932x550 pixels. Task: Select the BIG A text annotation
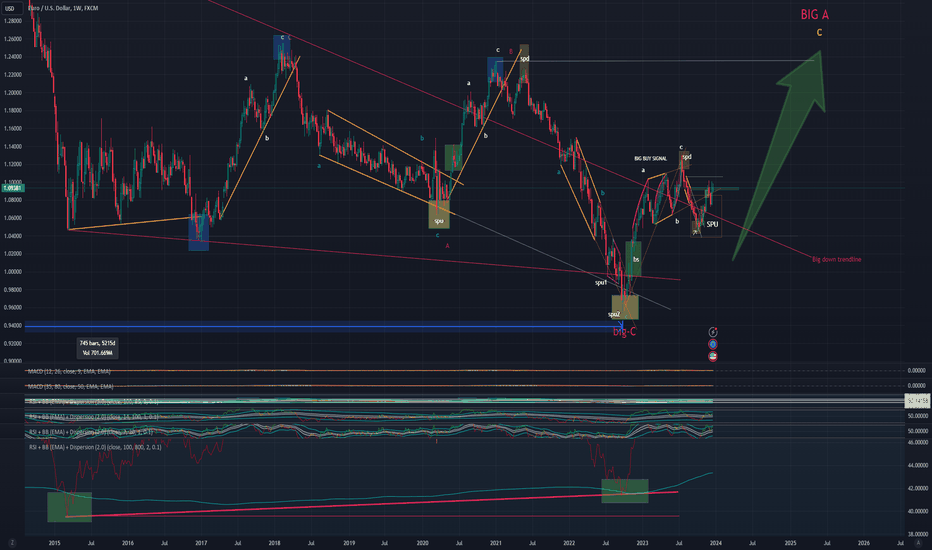point(814,15)
